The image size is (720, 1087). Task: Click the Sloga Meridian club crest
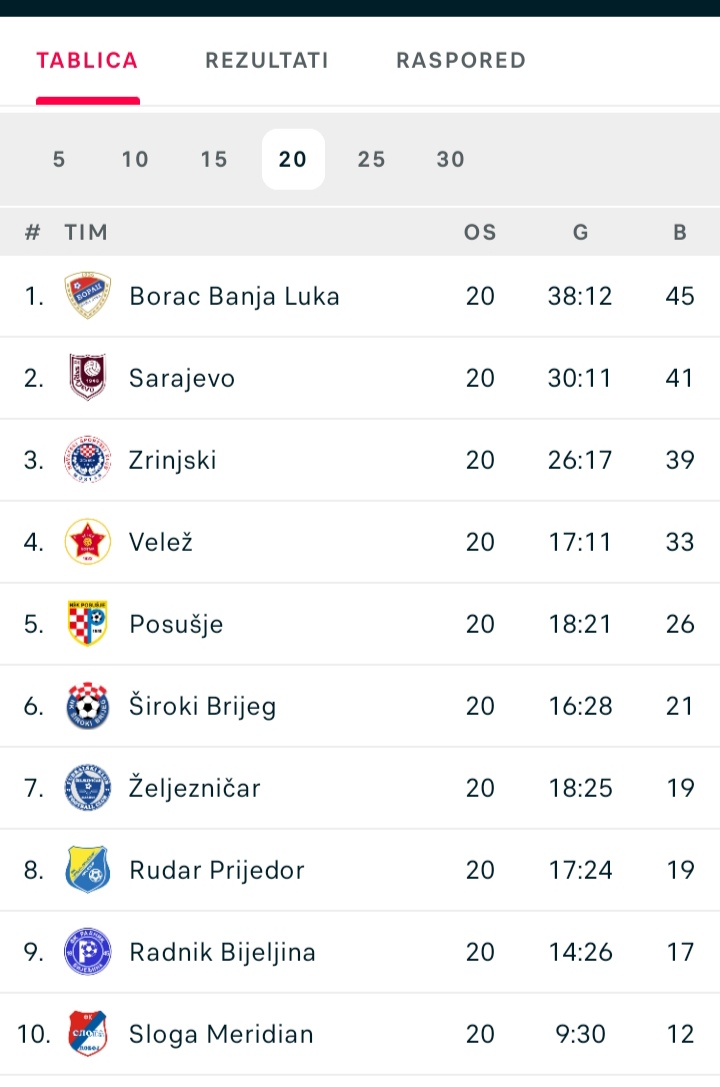click(x=87, y=1033)
